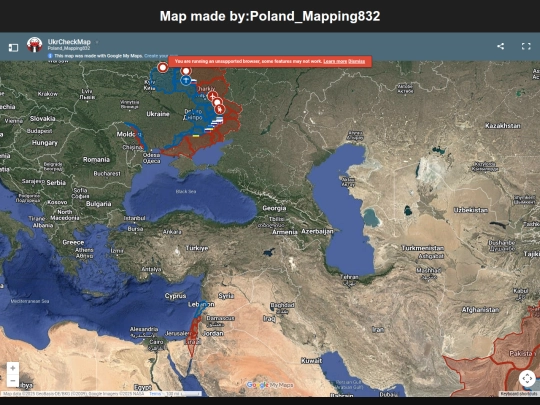Select the red soldier marker east of Dnipro
Screen dimensions: 540x405
click(220, 110)
